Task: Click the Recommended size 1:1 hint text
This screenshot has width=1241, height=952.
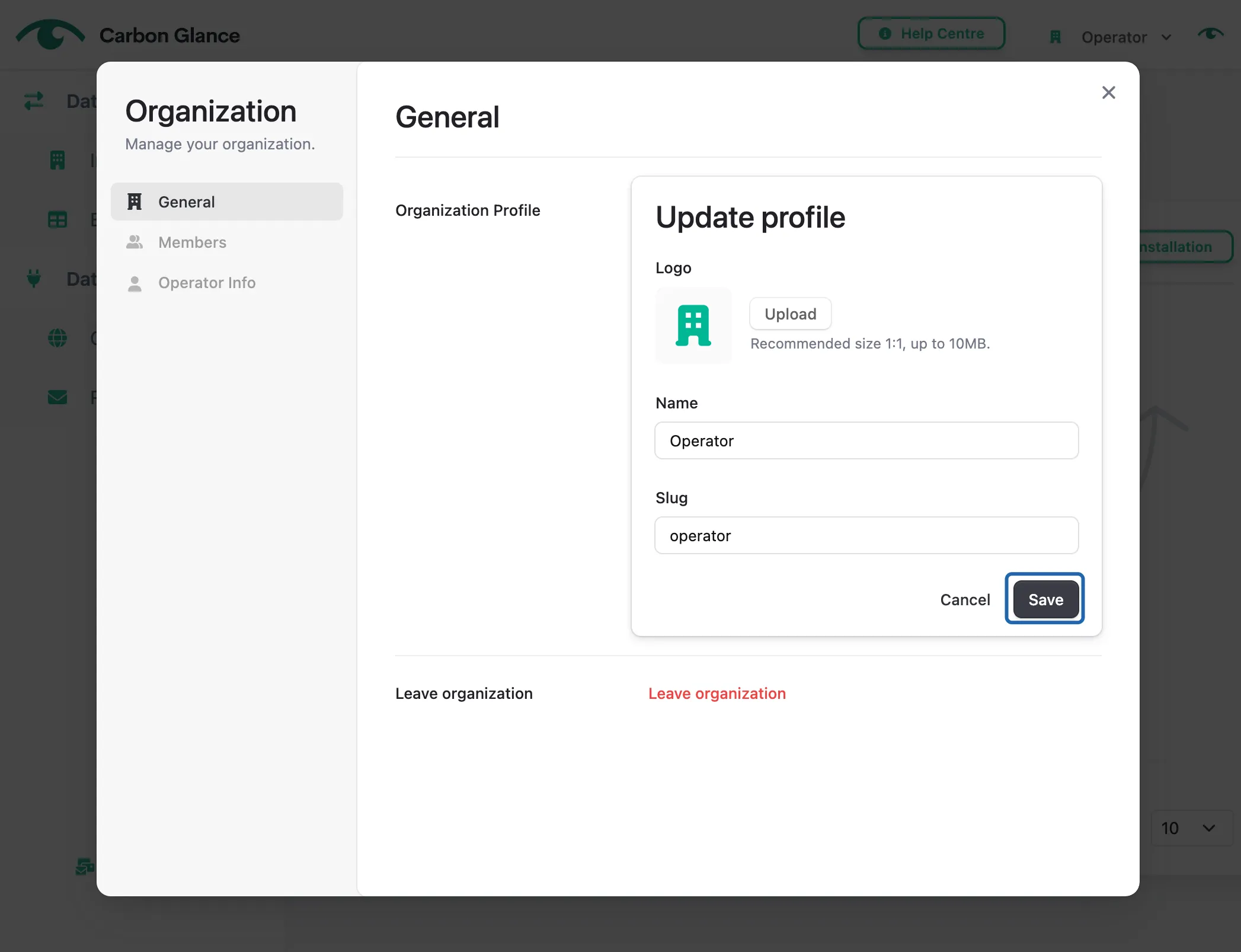Action: [870, 344]
